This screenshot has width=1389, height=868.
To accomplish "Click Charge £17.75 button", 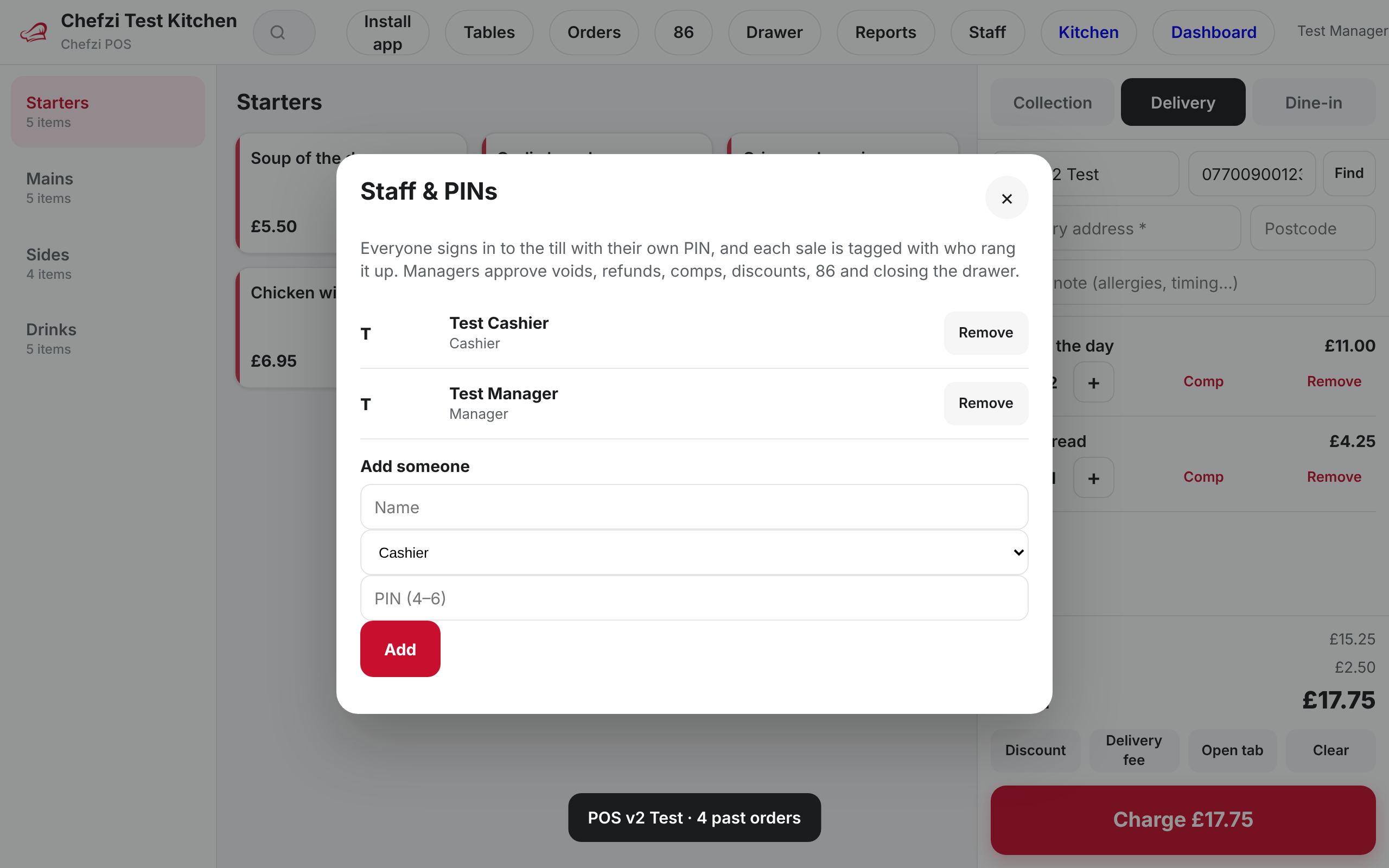I will click(1183, 820).
